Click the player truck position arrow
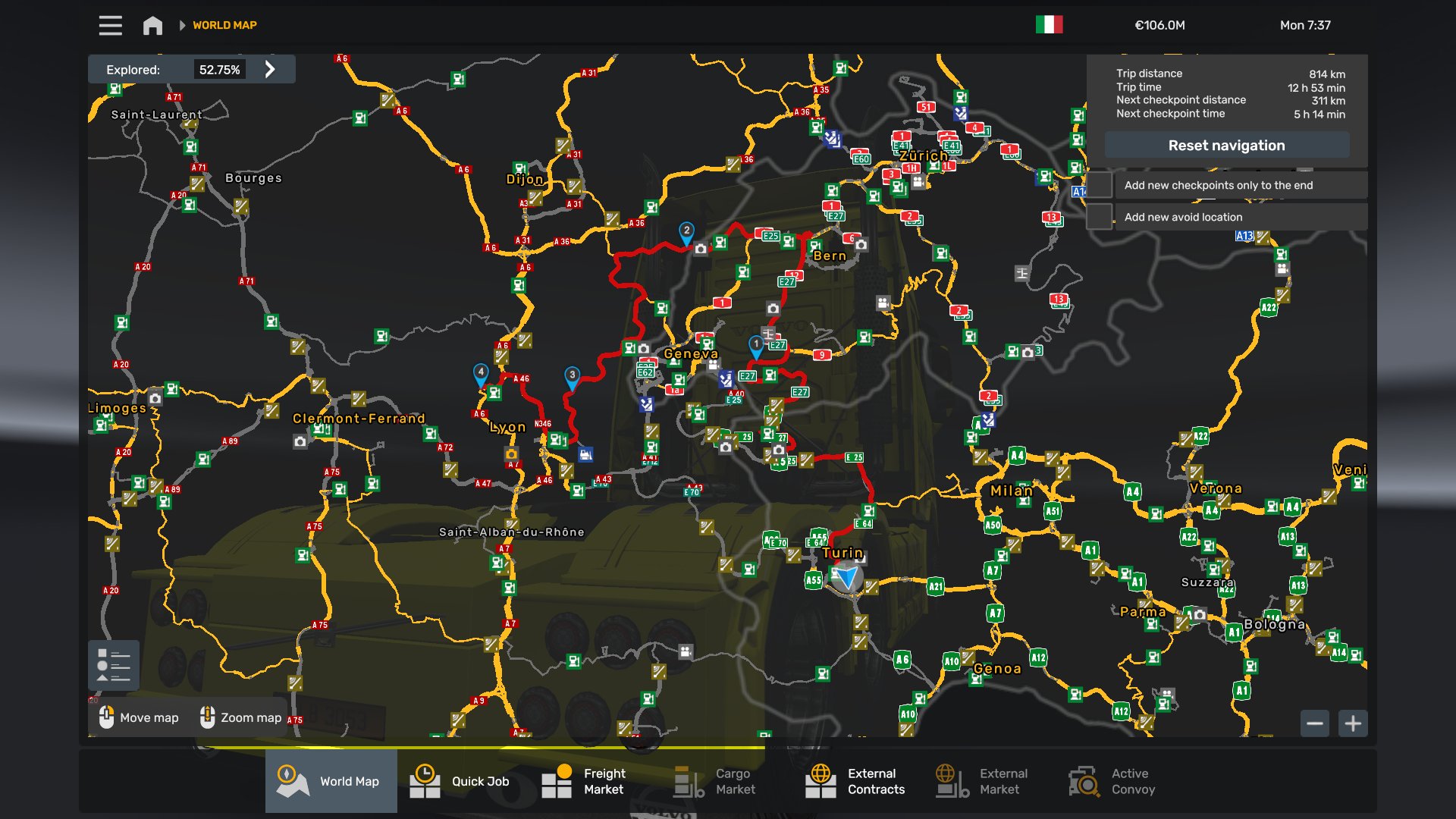This screenshot has height=819, width=1456. 847,578
